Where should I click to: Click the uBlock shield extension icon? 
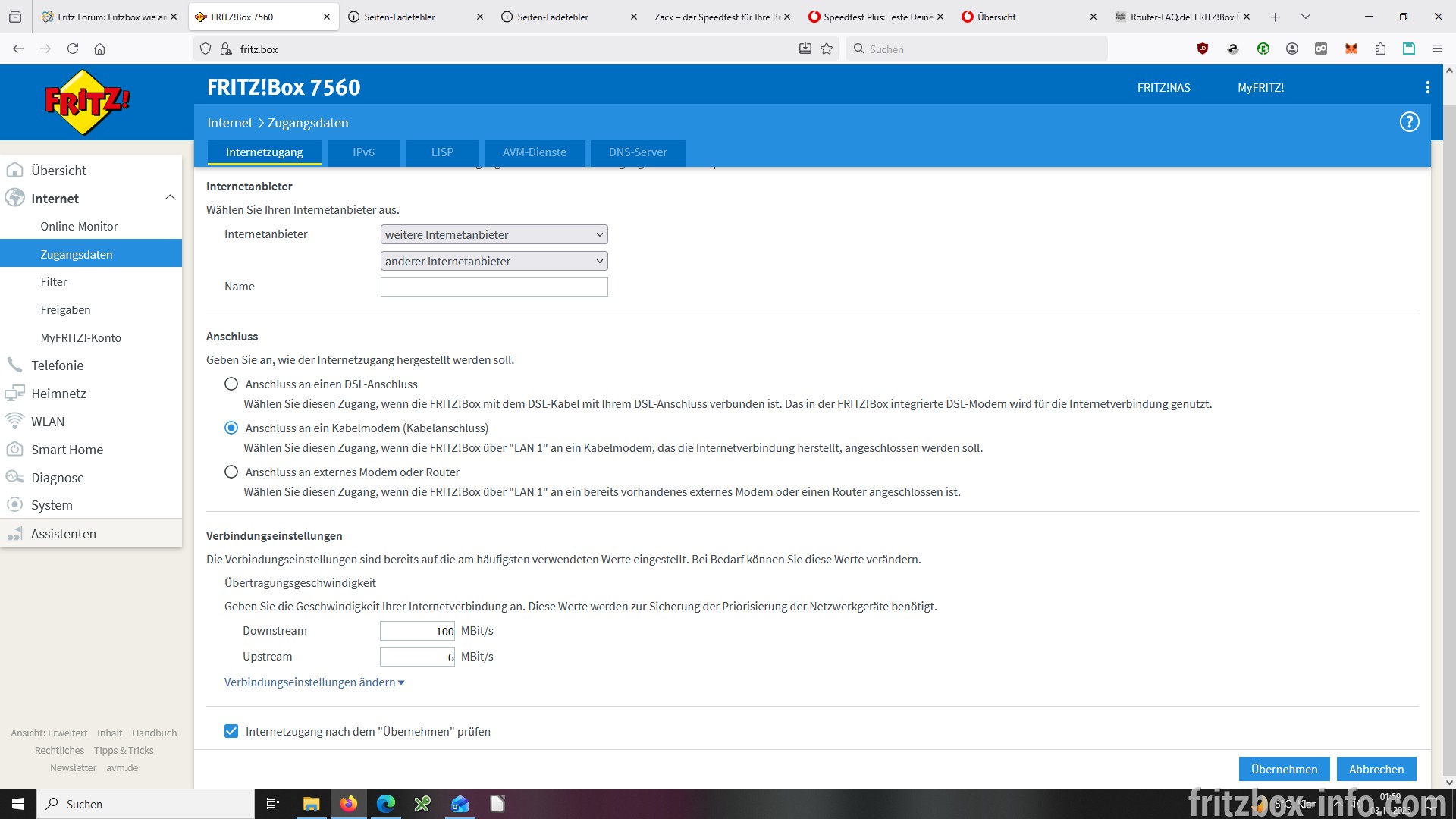coord(1203,49)
